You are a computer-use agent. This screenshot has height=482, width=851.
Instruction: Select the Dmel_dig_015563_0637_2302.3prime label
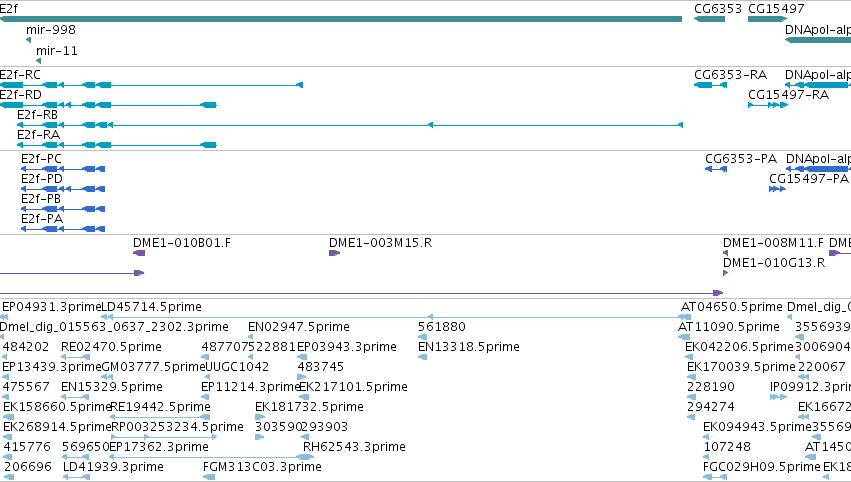(x=114, y=327)
